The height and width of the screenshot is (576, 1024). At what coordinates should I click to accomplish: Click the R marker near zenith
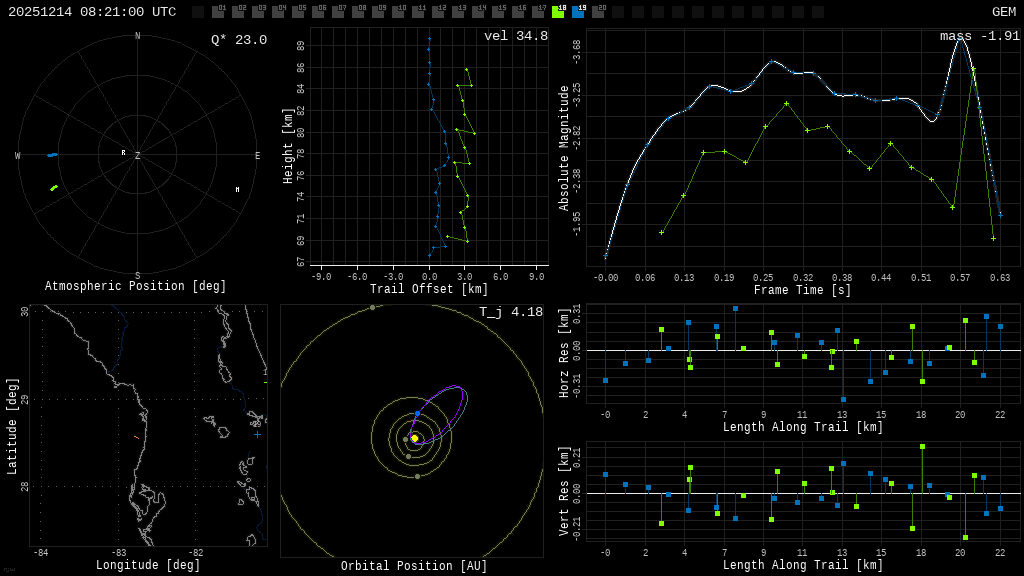(x=123, y=153)
